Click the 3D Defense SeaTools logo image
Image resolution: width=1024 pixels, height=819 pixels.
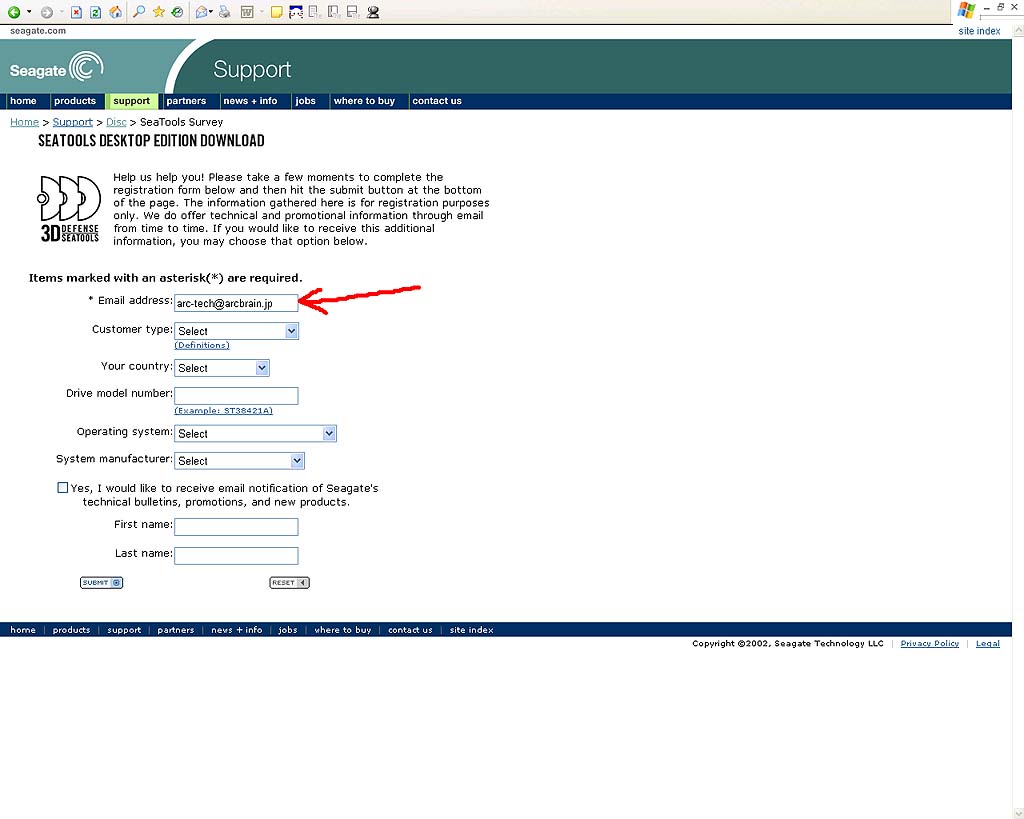point(69,209)
